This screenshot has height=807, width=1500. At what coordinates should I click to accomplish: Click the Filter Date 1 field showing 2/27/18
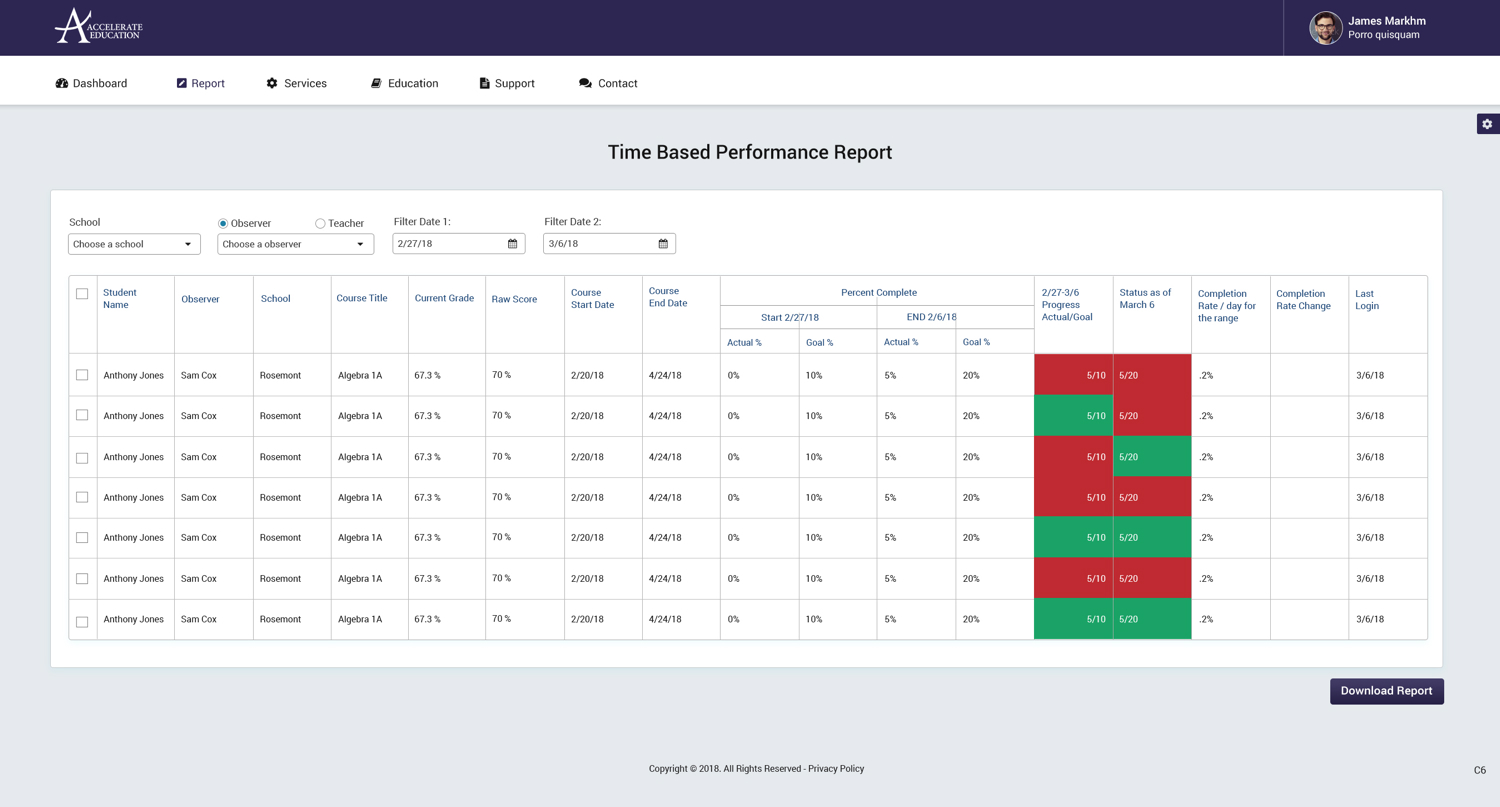coord(458,244)
